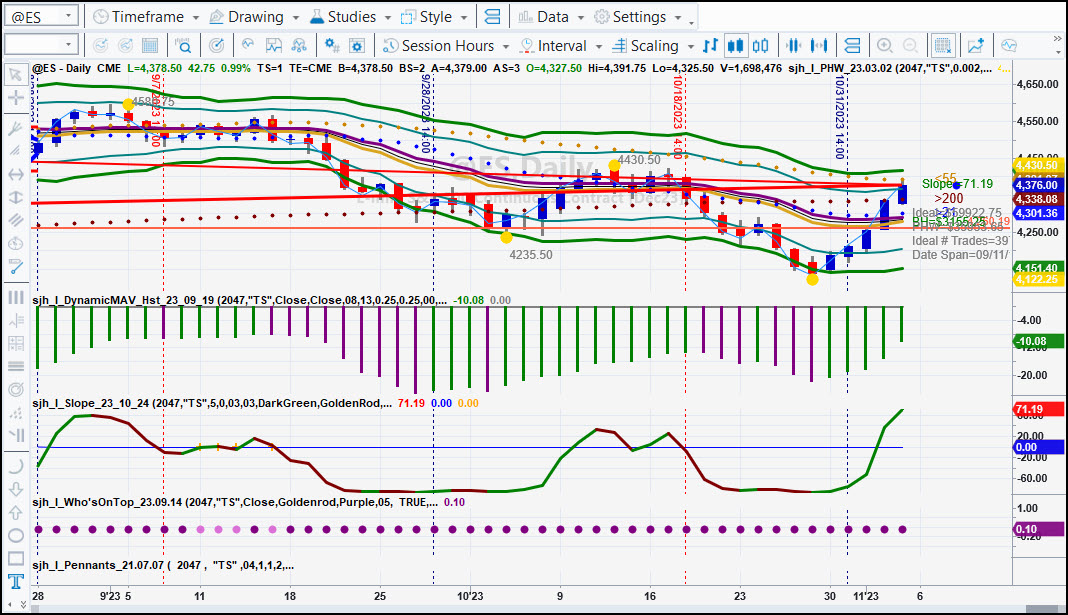Expand the Session Hours dropdown arrow
The width and height of the screenshot is (1068, 615).
coord(506,46)
